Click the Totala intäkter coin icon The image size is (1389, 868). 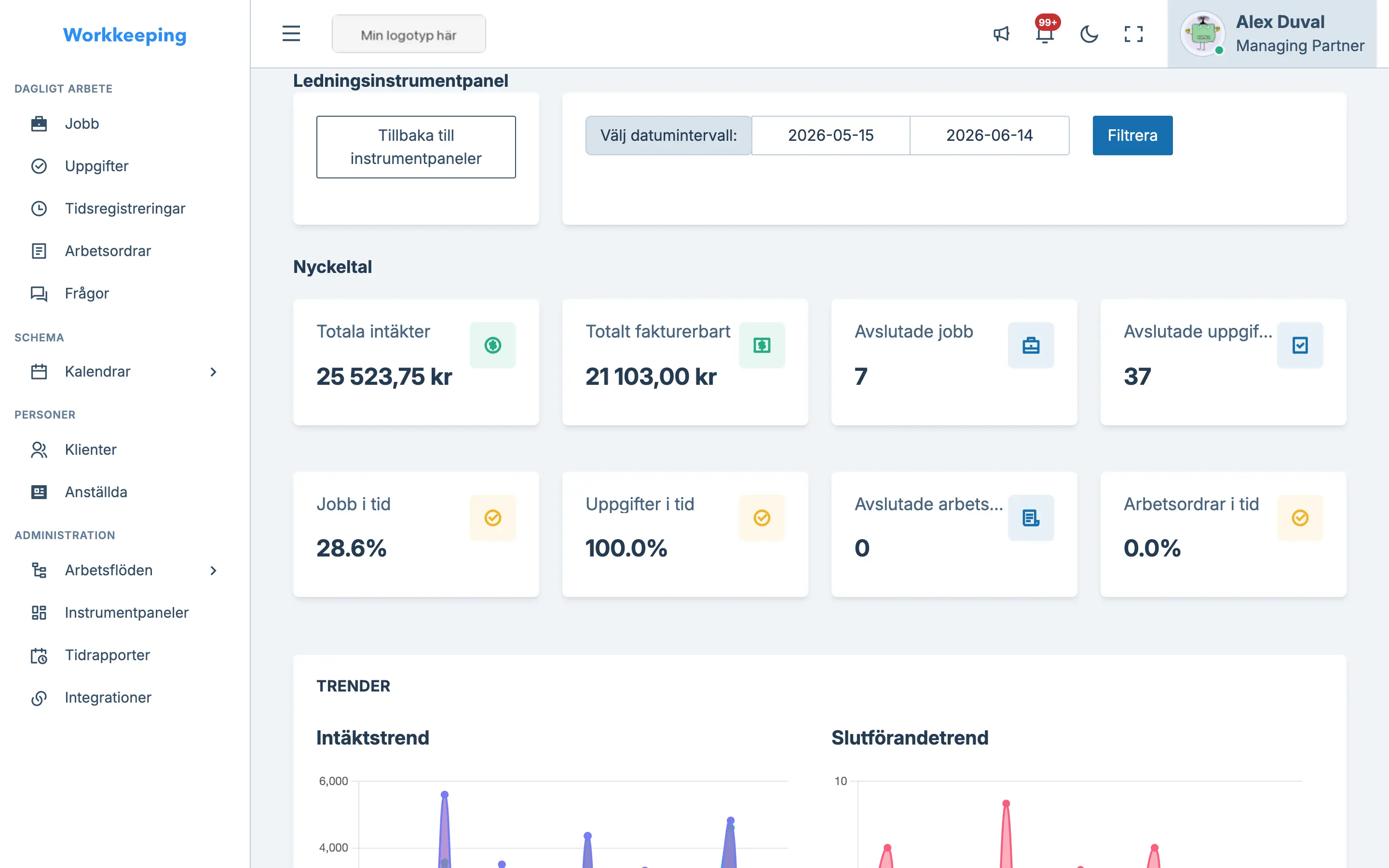coord(492,345)
